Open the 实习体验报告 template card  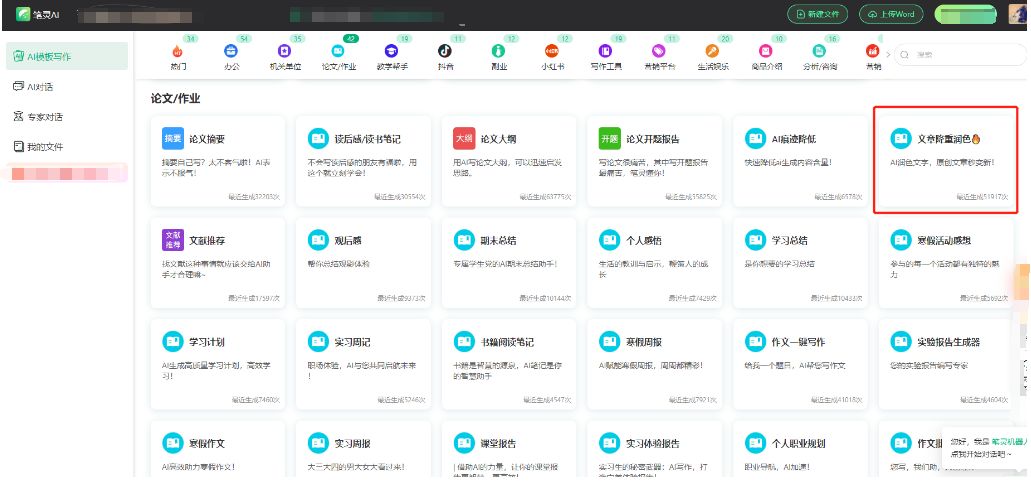655,449
